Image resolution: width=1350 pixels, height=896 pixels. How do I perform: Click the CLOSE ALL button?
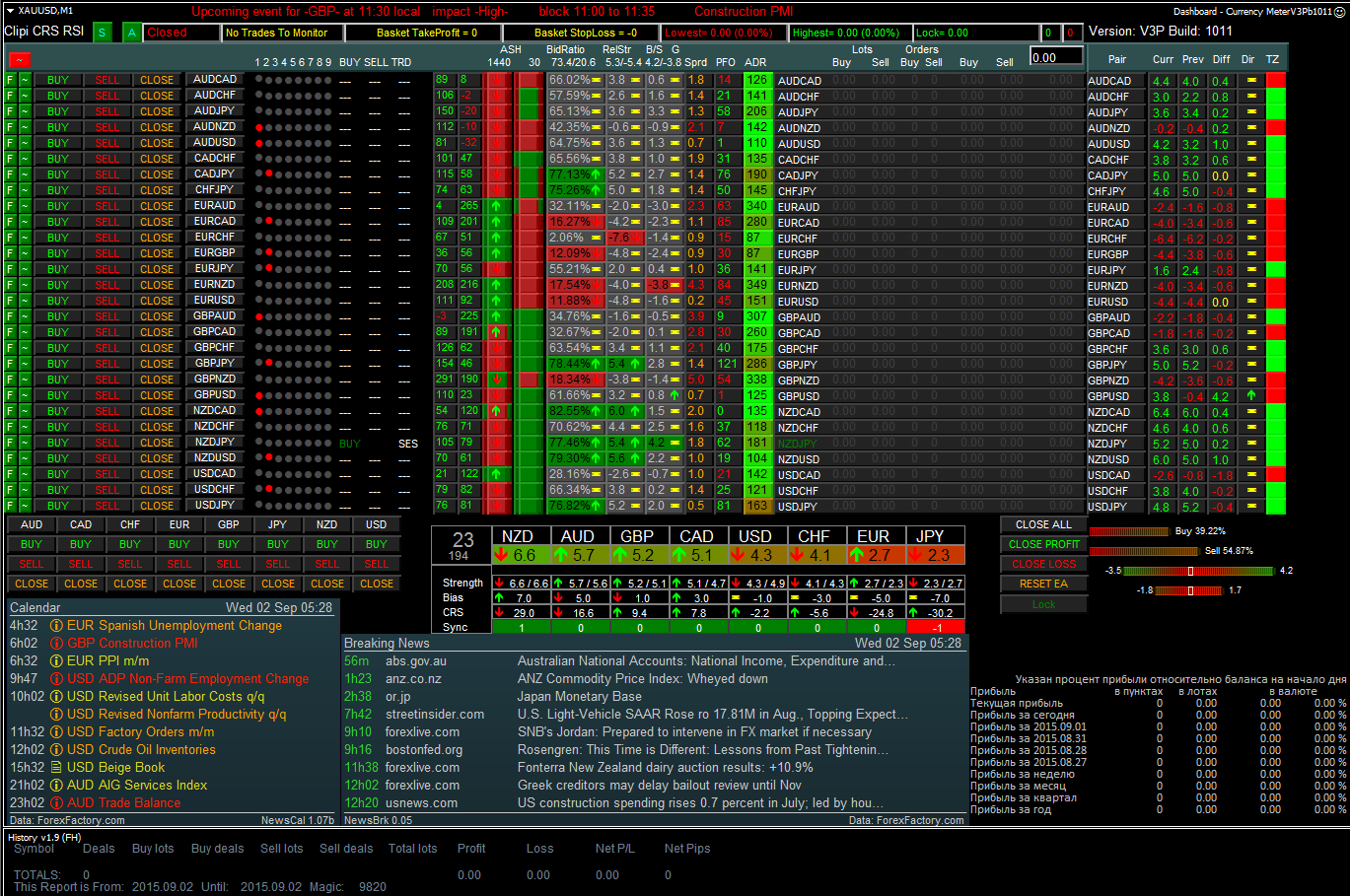1043,524
